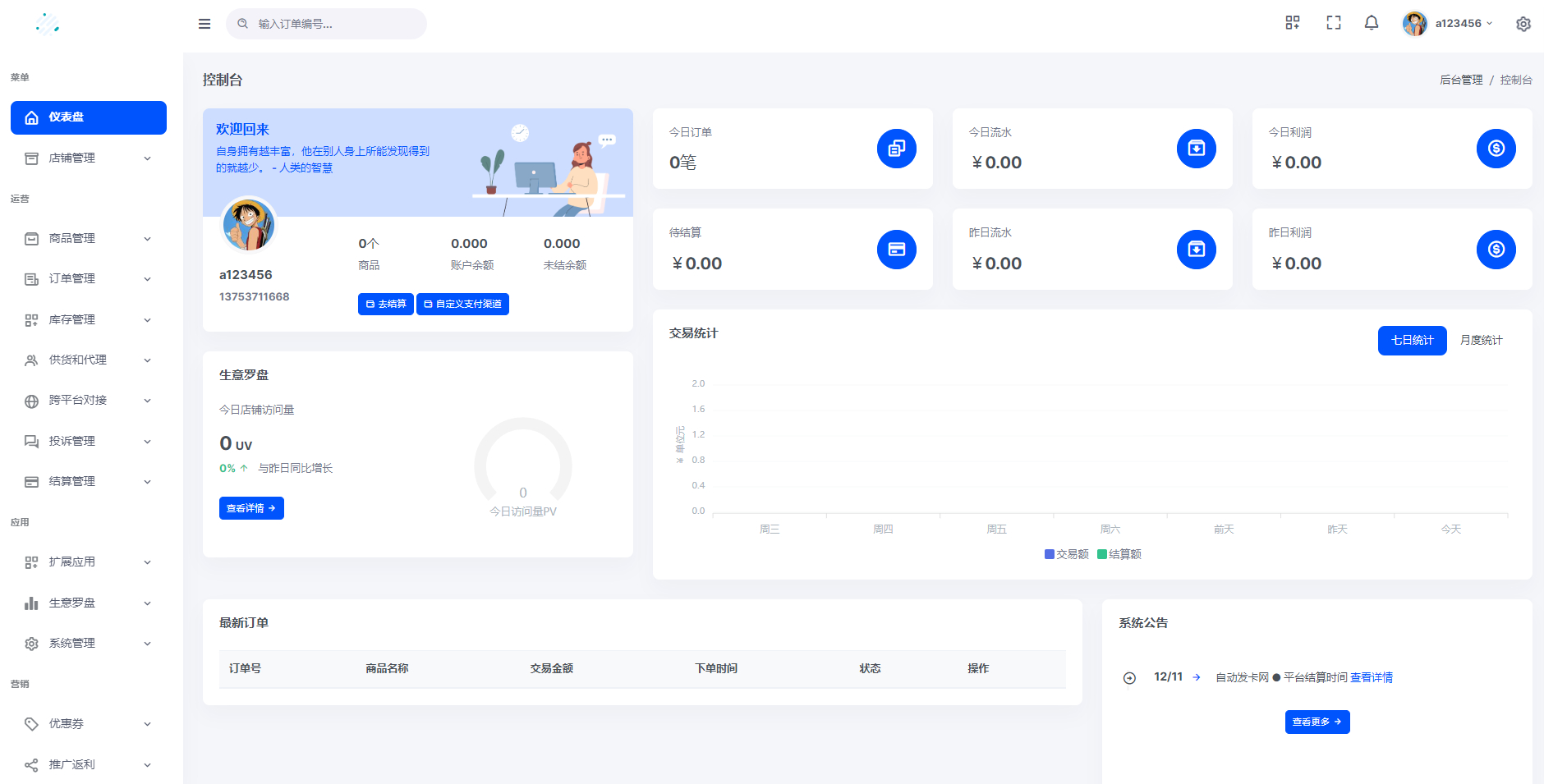
Task: Select the 七日统计 tab
Action: [x=1412, y=341]
